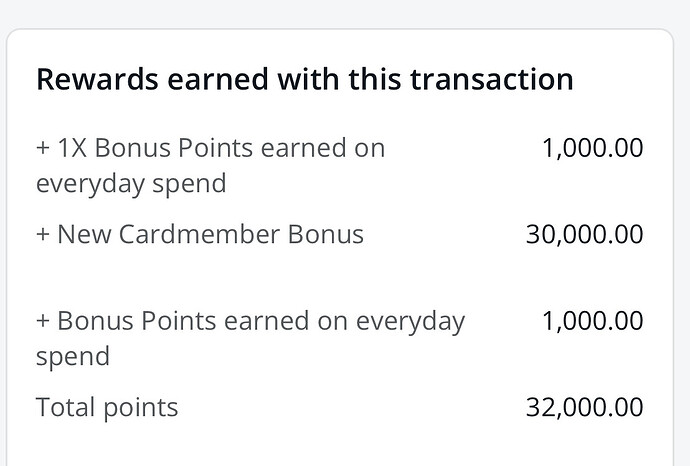
Task: Click "everyday spend" under the 1X Bonus row
Action: coord(130,184)
